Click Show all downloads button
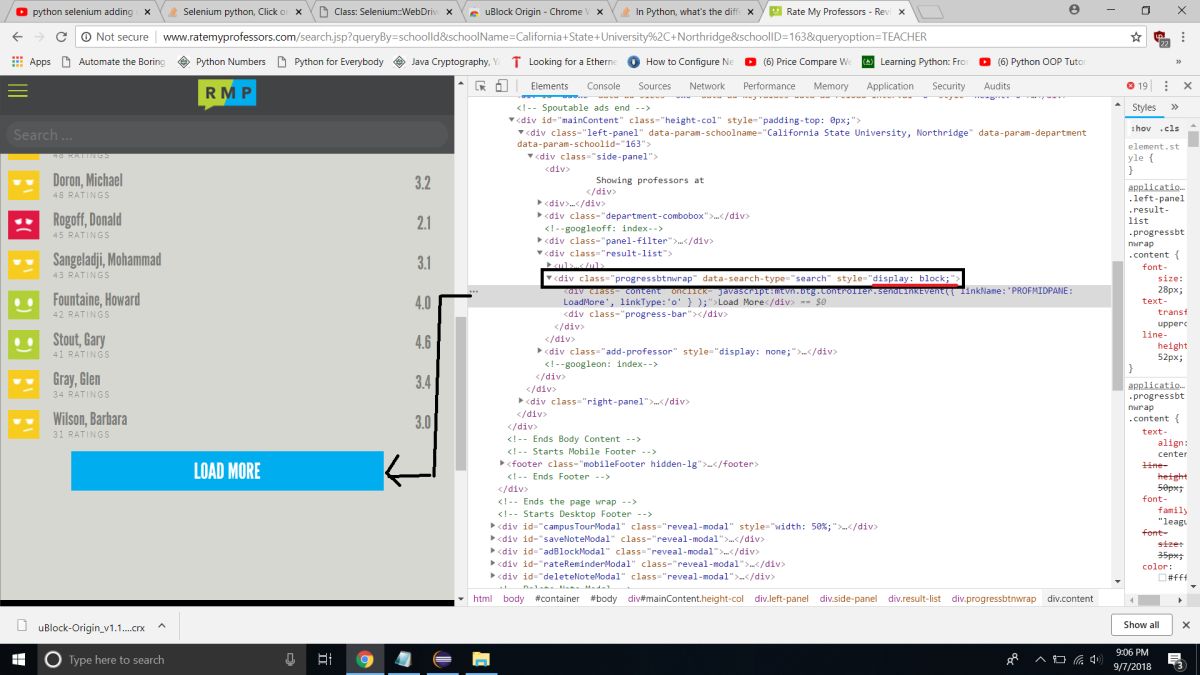The image size is (1200, 675). click(1141, 625)
